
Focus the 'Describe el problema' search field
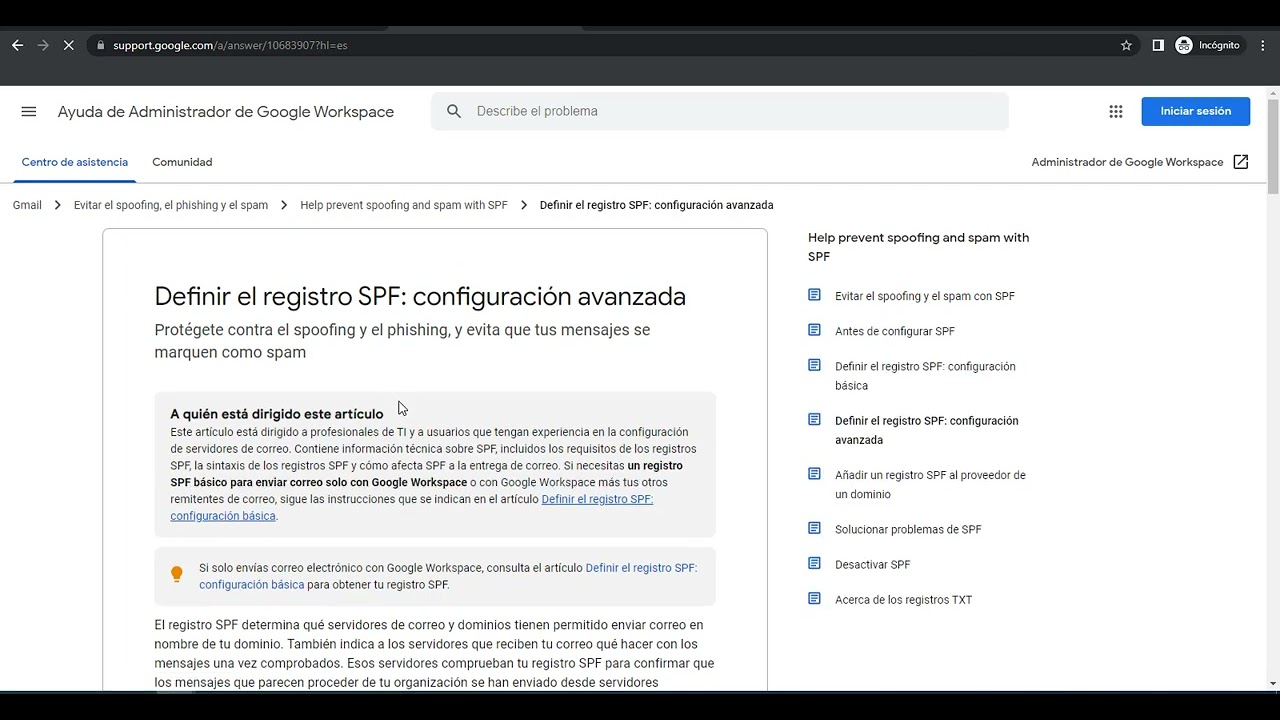click(720, 111)
